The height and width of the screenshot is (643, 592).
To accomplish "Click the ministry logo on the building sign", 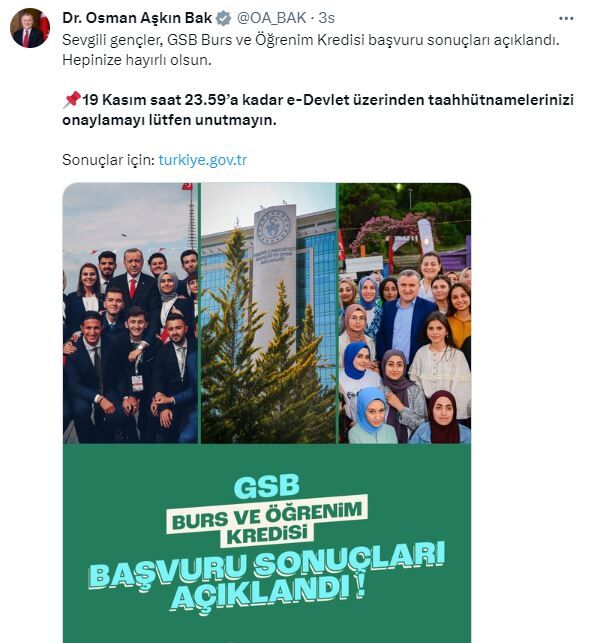I will tap(273, 226).
